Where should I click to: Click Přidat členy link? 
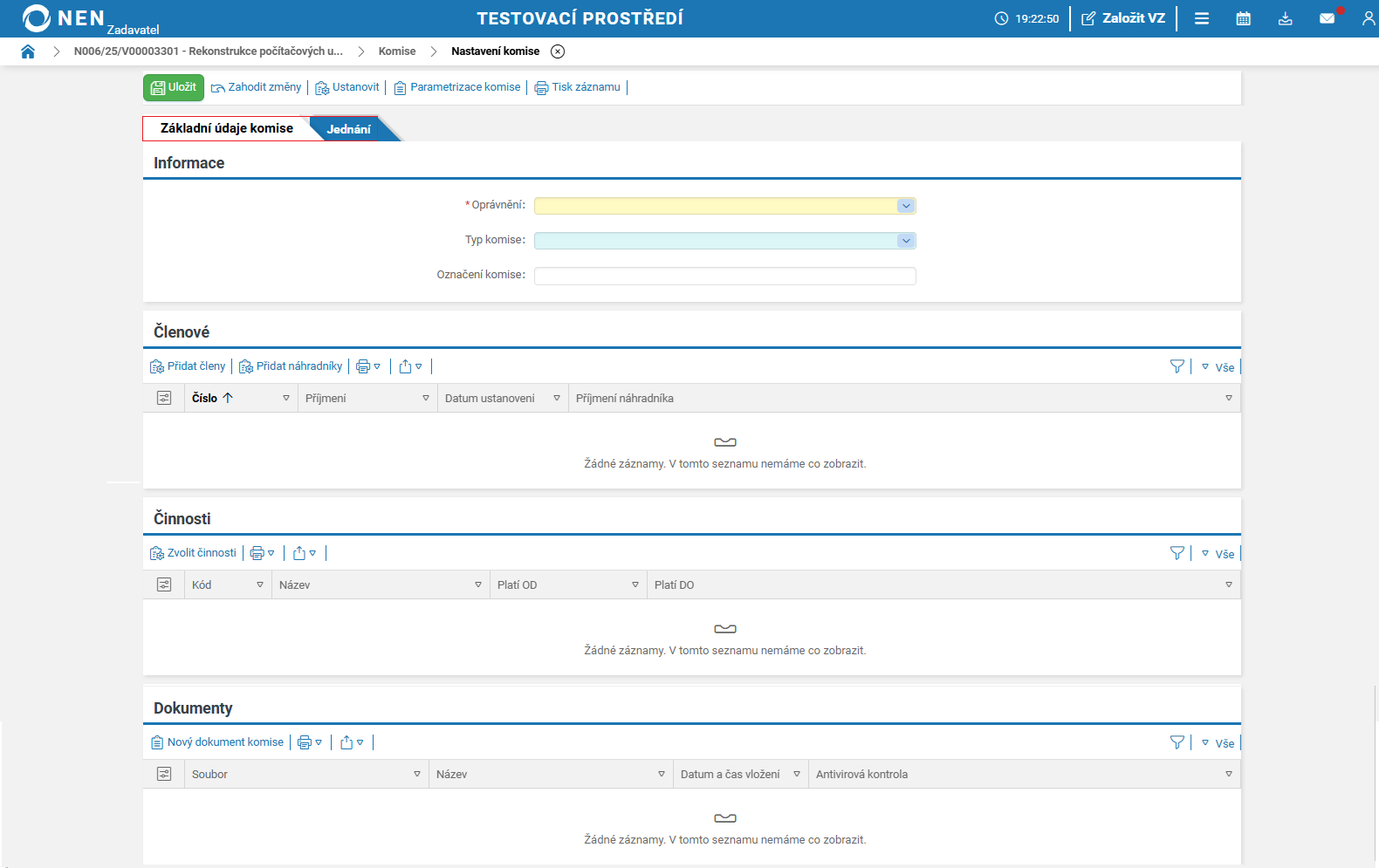[x=188, y=366]
